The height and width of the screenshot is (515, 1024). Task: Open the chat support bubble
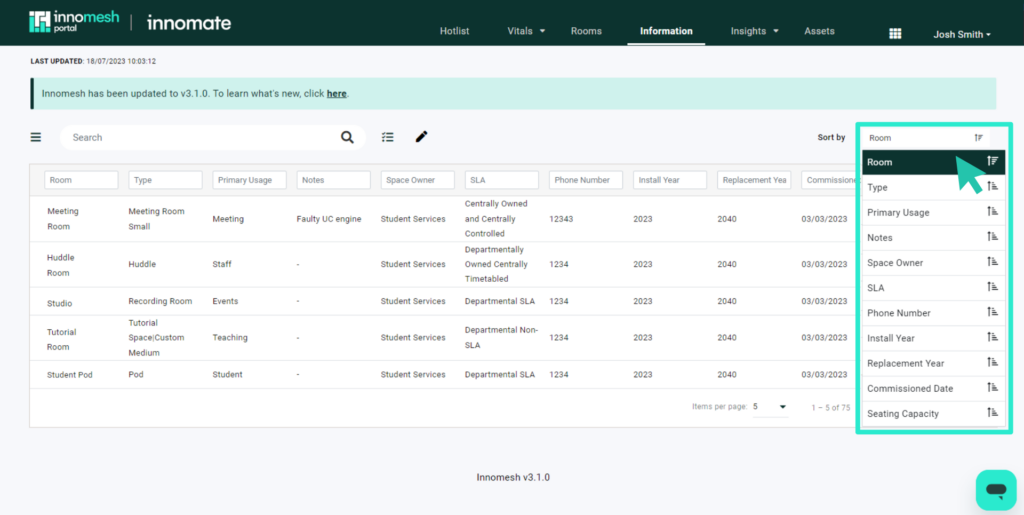996,490
